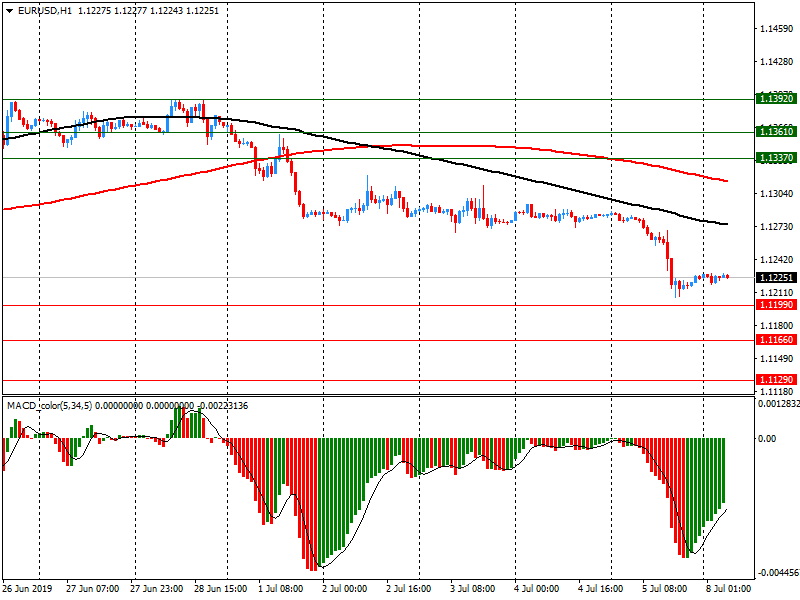Image resolution: width=800 pixels, height=600 pixels.
Task: Click the 27 Jun 23:00 time label
Action: pyautogui.click(x=156, y=589)
